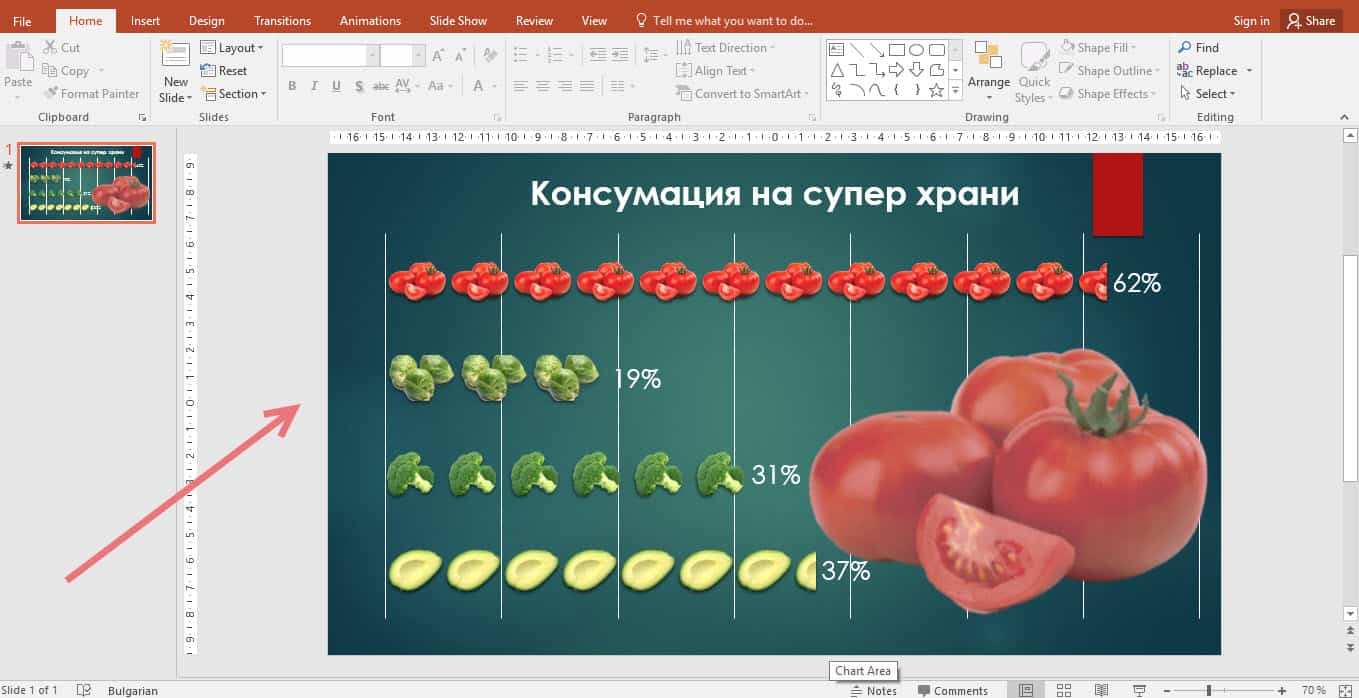Screen dimensions: 1359x698
Task: Click the Cut scissors button
Action: (61, 47)
